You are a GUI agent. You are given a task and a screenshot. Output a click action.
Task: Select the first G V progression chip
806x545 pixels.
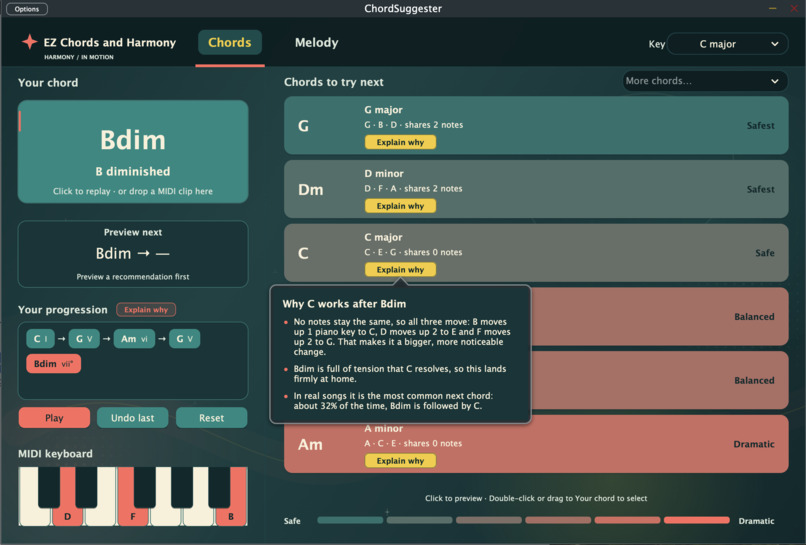[84, 339]
